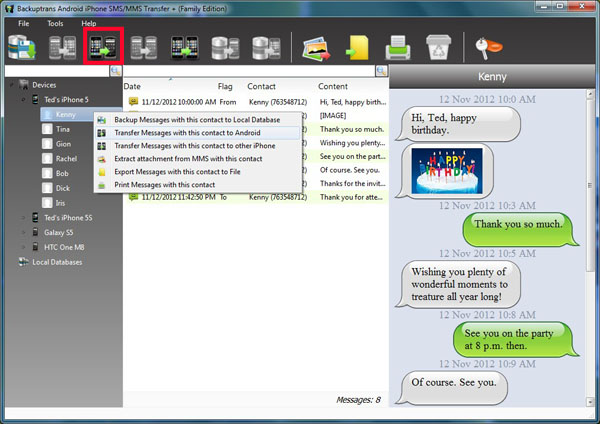Viewport: 600px width, 424px height.
Task: Click the greyed phone-transfer icon right of the red-boxed icon
Action: pyautogui.click(x=143, y=47)
